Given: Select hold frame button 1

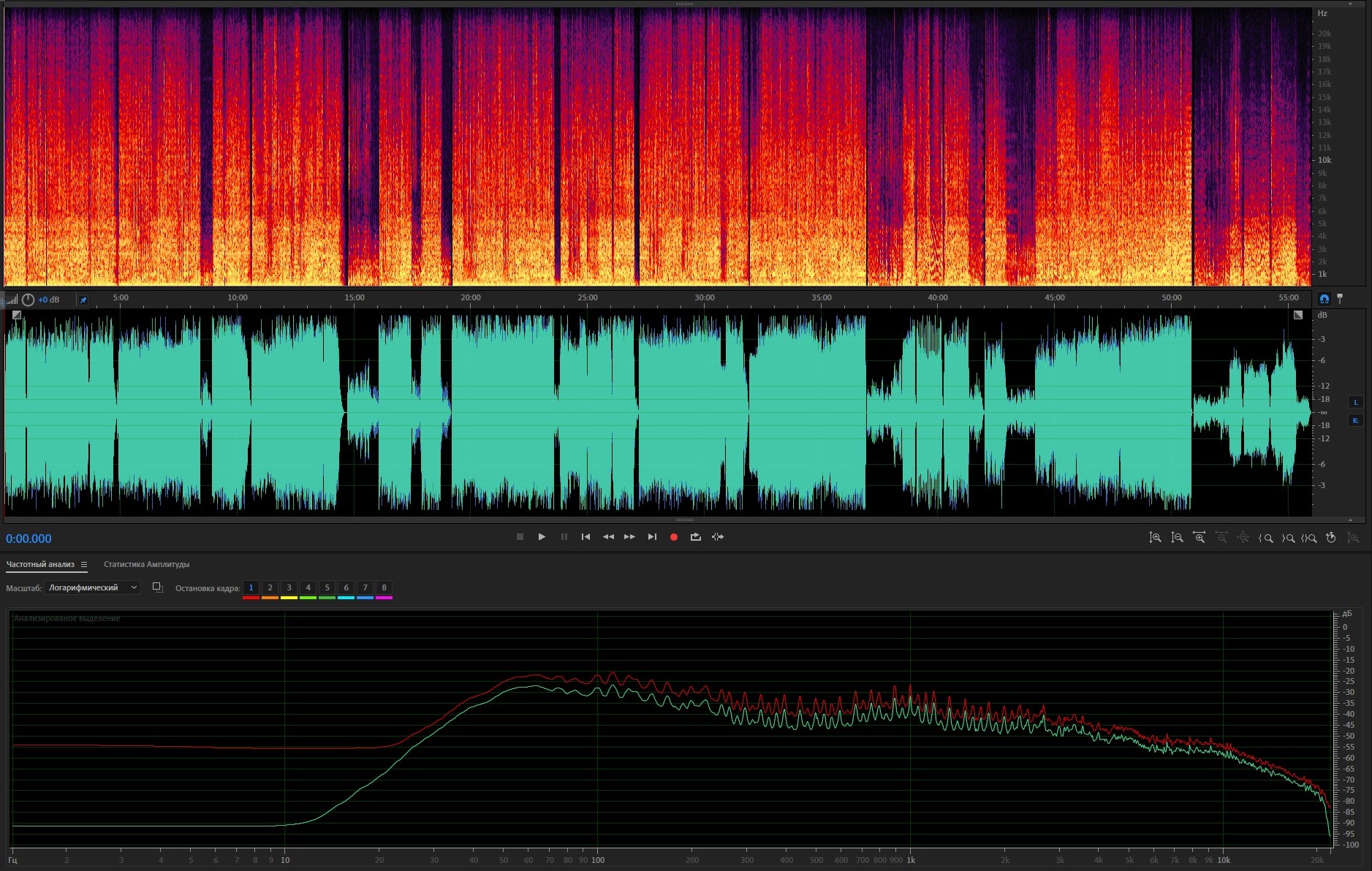Looking at the screenshot, I should [251, 587].
